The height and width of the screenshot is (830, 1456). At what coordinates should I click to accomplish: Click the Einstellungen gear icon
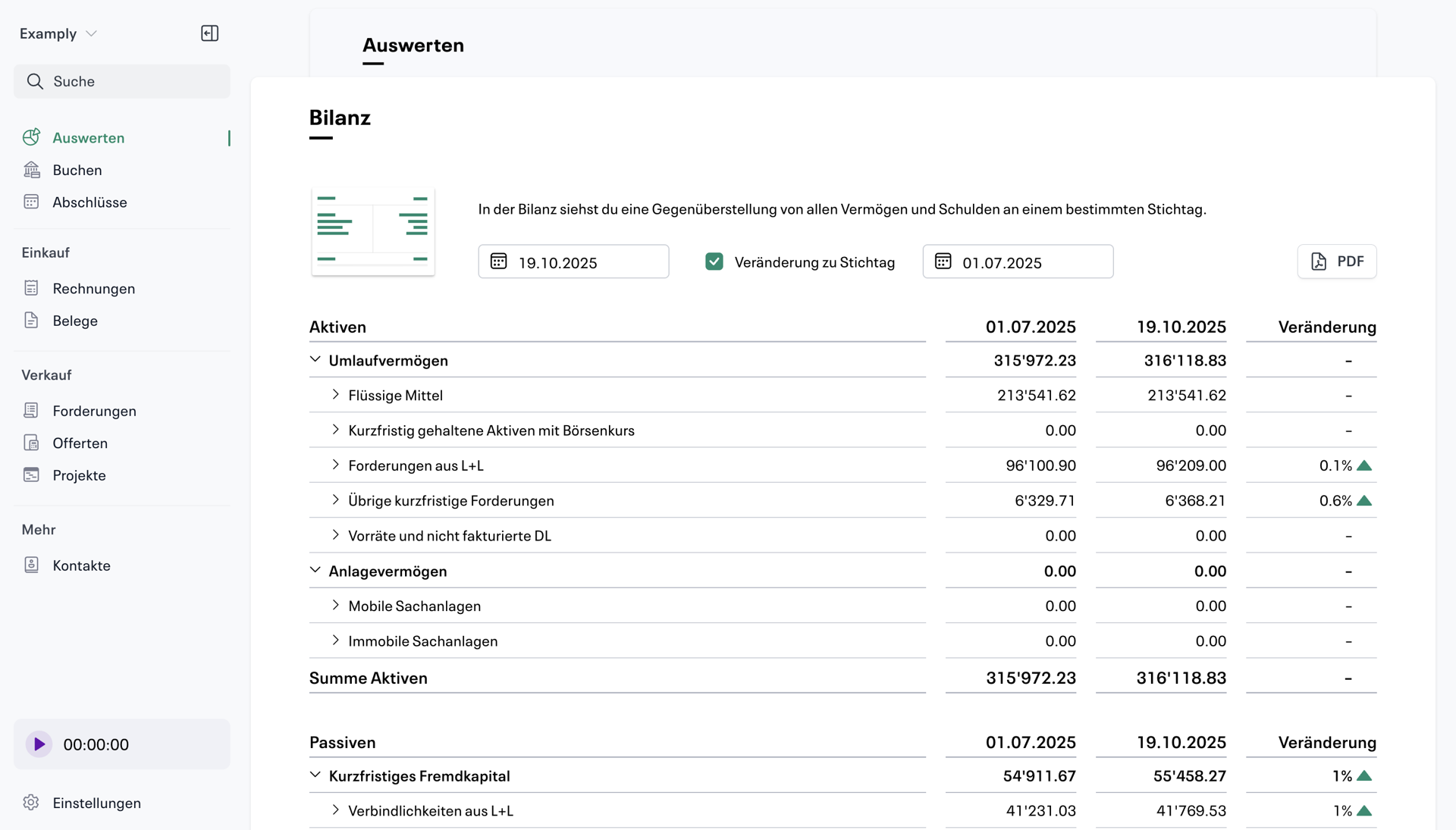pos(31,802)
